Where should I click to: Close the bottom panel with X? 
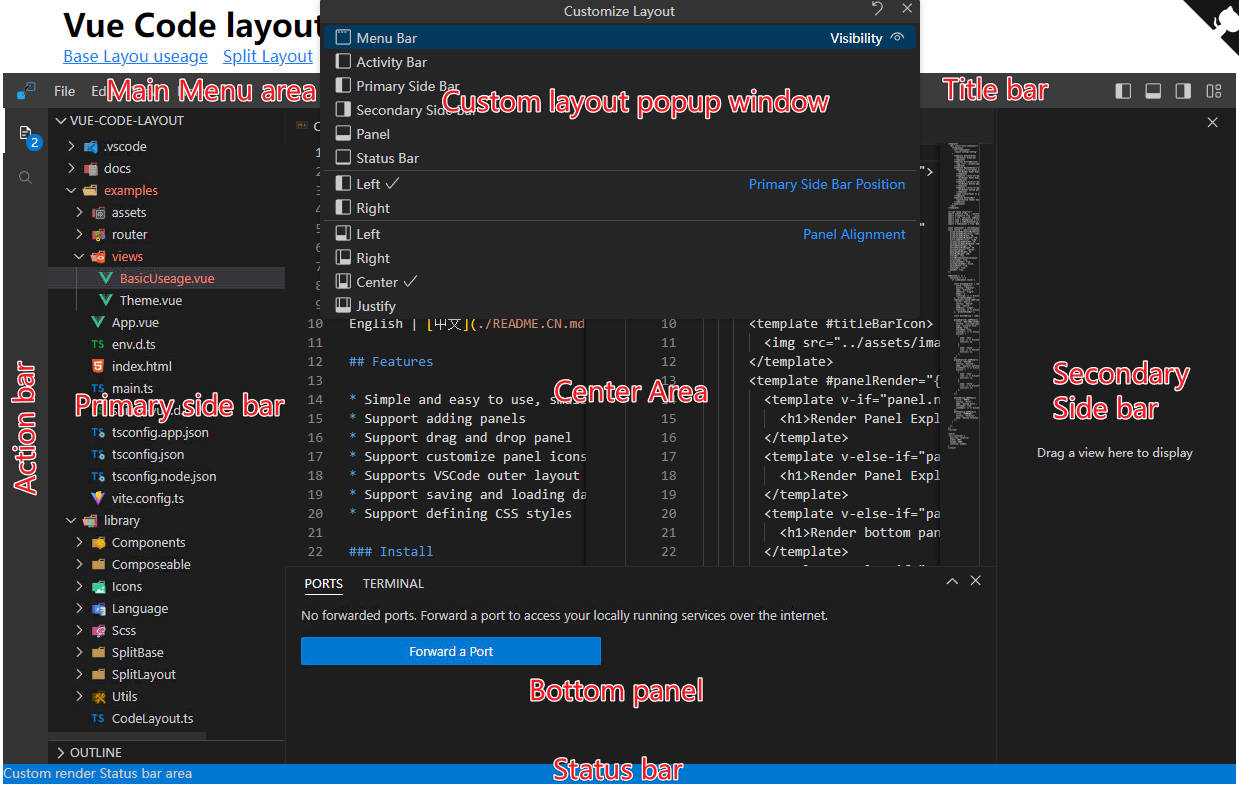(976, 581)
